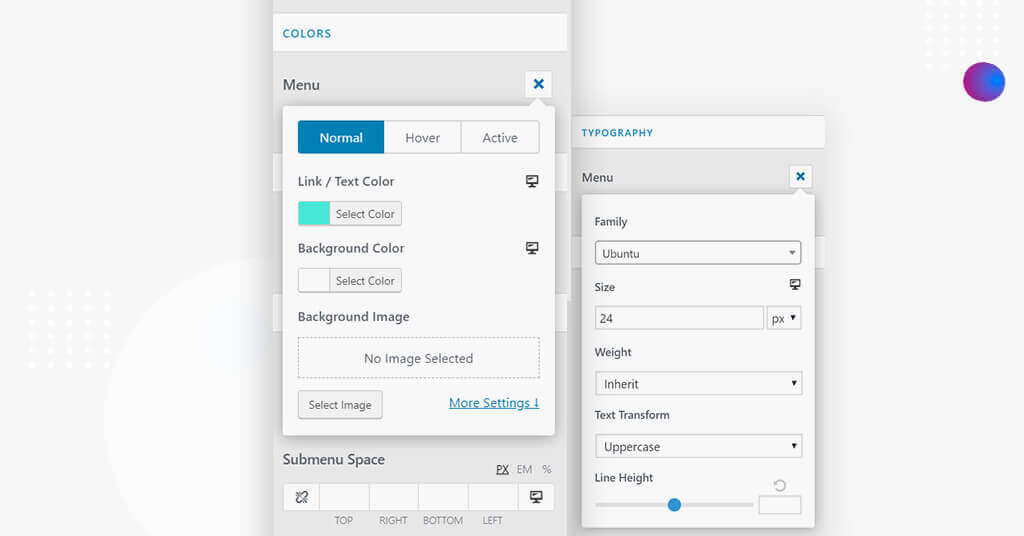Toggle the linked values icon in Submenu Space
The height and width of the screenshot is (536, 1024).
click(x=301, y=497)
